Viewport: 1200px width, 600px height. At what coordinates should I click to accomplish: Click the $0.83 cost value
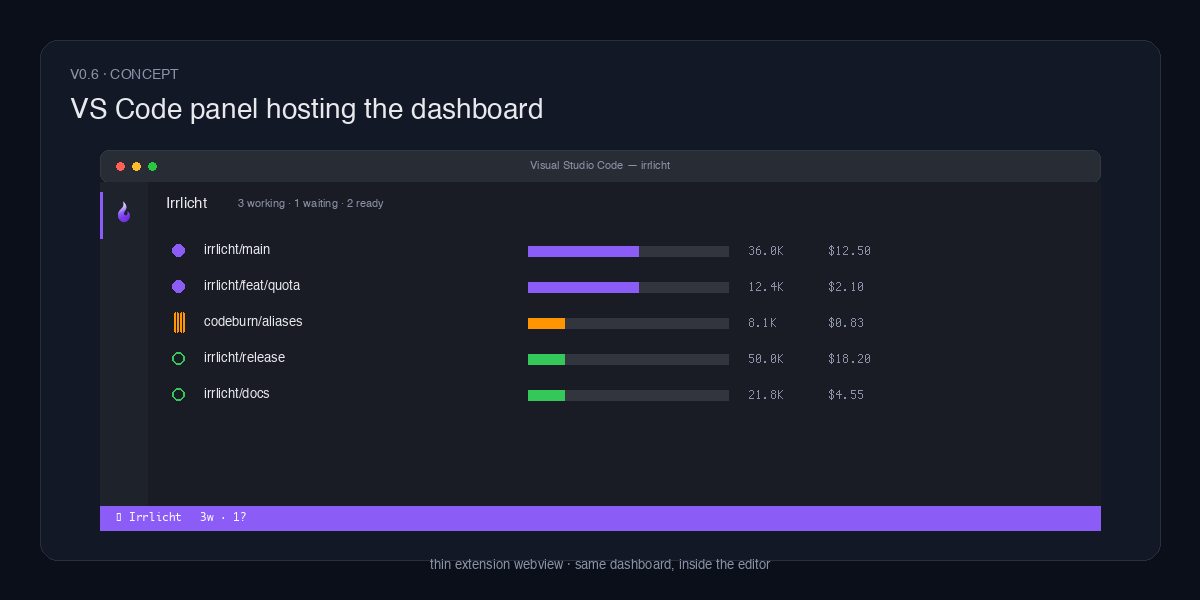click(x=846, y=323)
